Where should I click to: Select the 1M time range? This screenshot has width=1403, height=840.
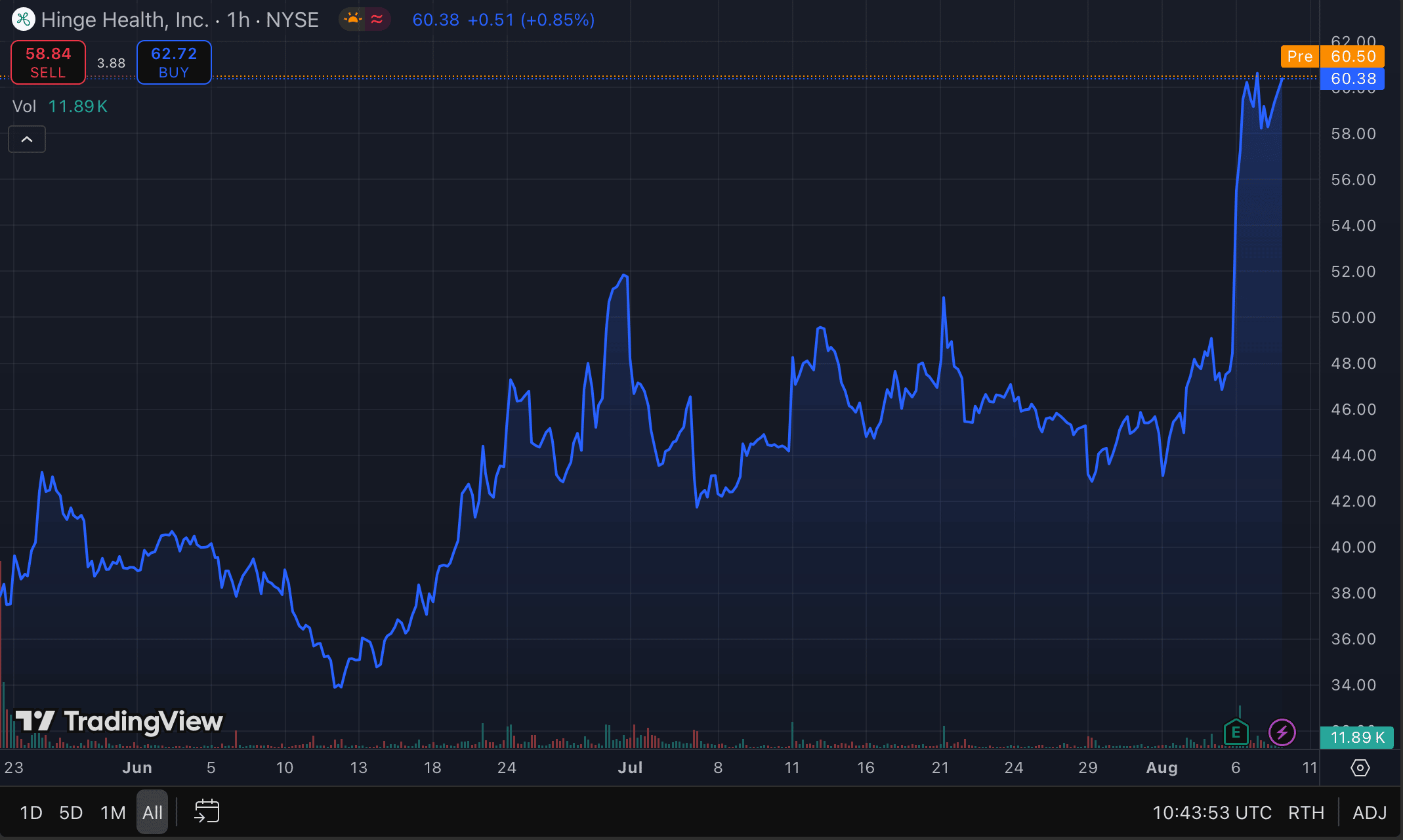[112, 812]
